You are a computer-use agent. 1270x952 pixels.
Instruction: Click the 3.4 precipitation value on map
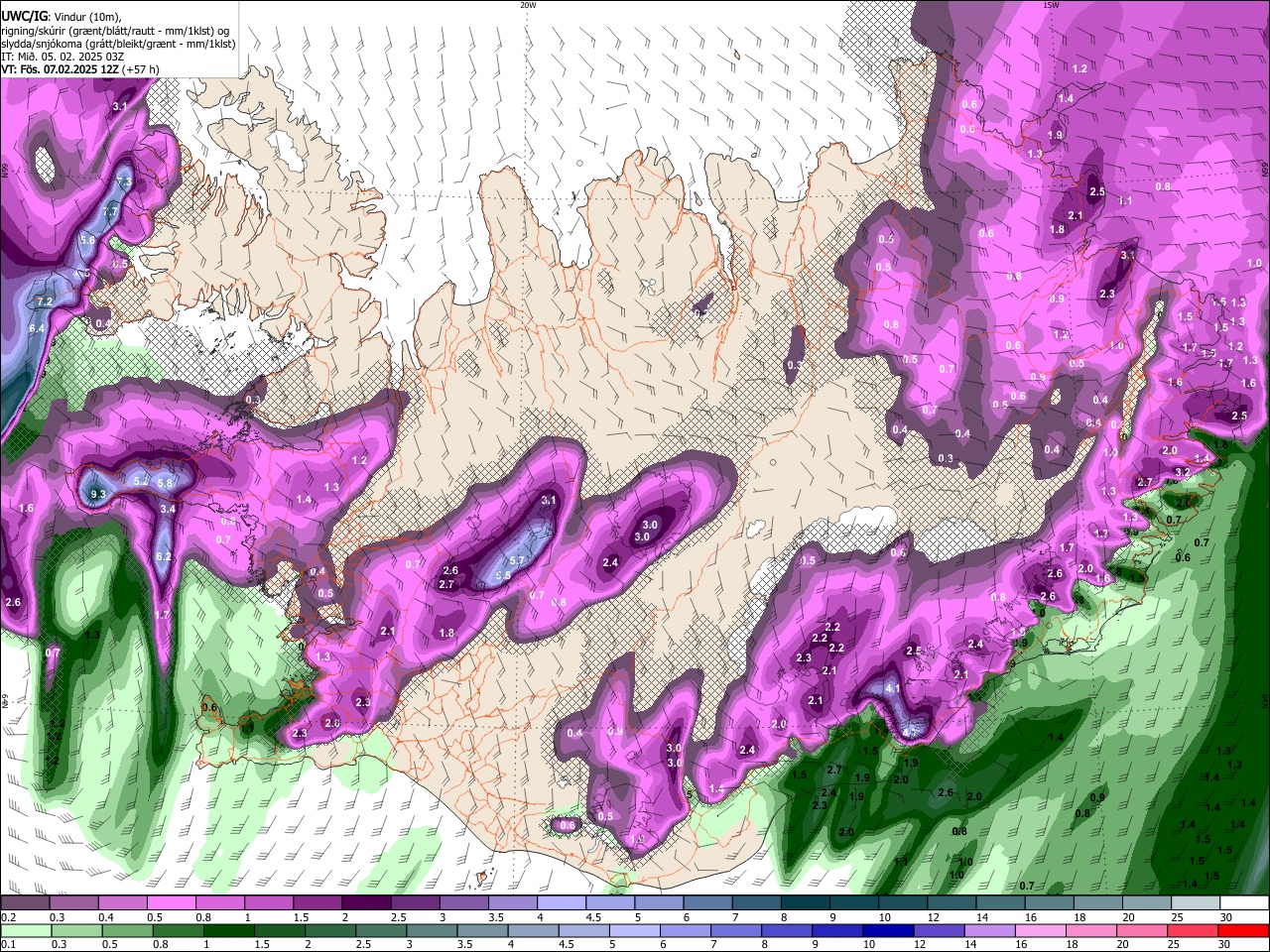(x=168, y=509)
